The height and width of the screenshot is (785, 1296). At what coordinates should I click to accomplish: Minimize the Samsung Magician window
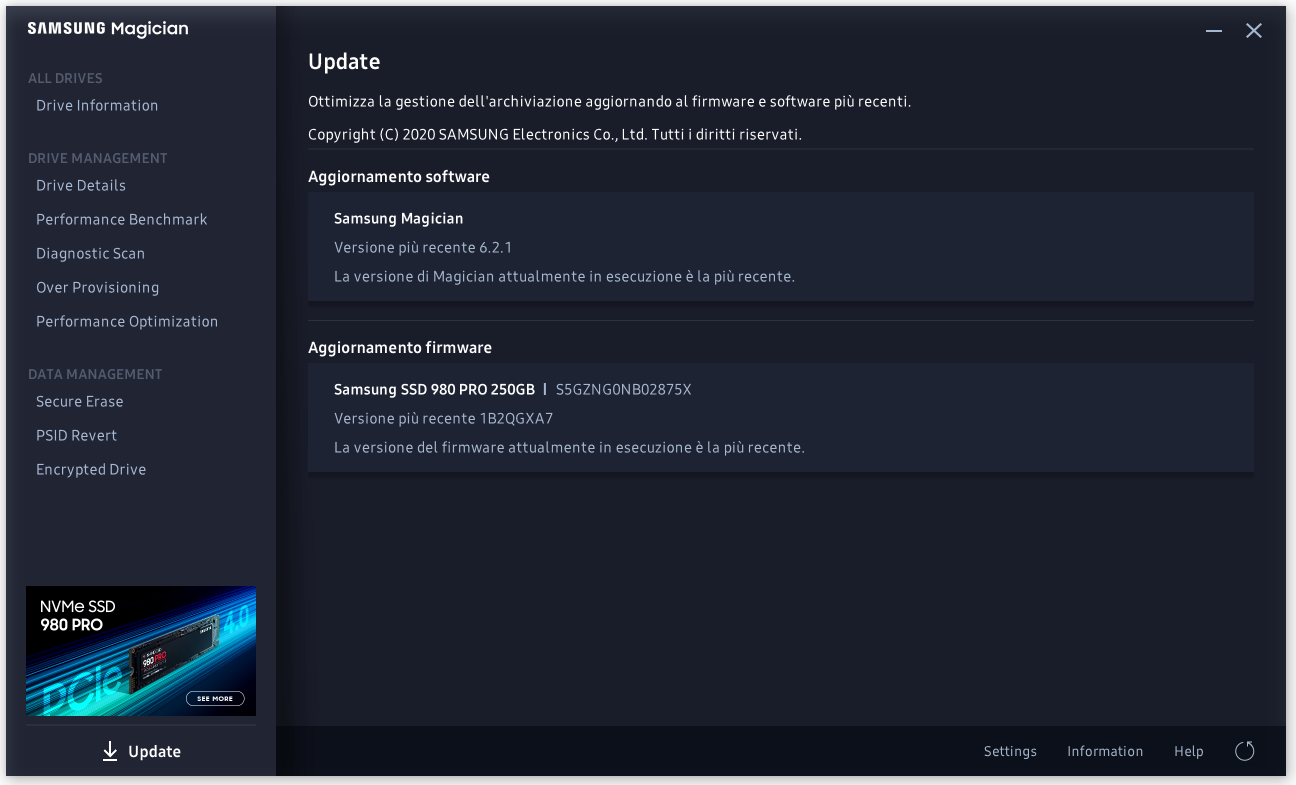tap(1214, 31)
